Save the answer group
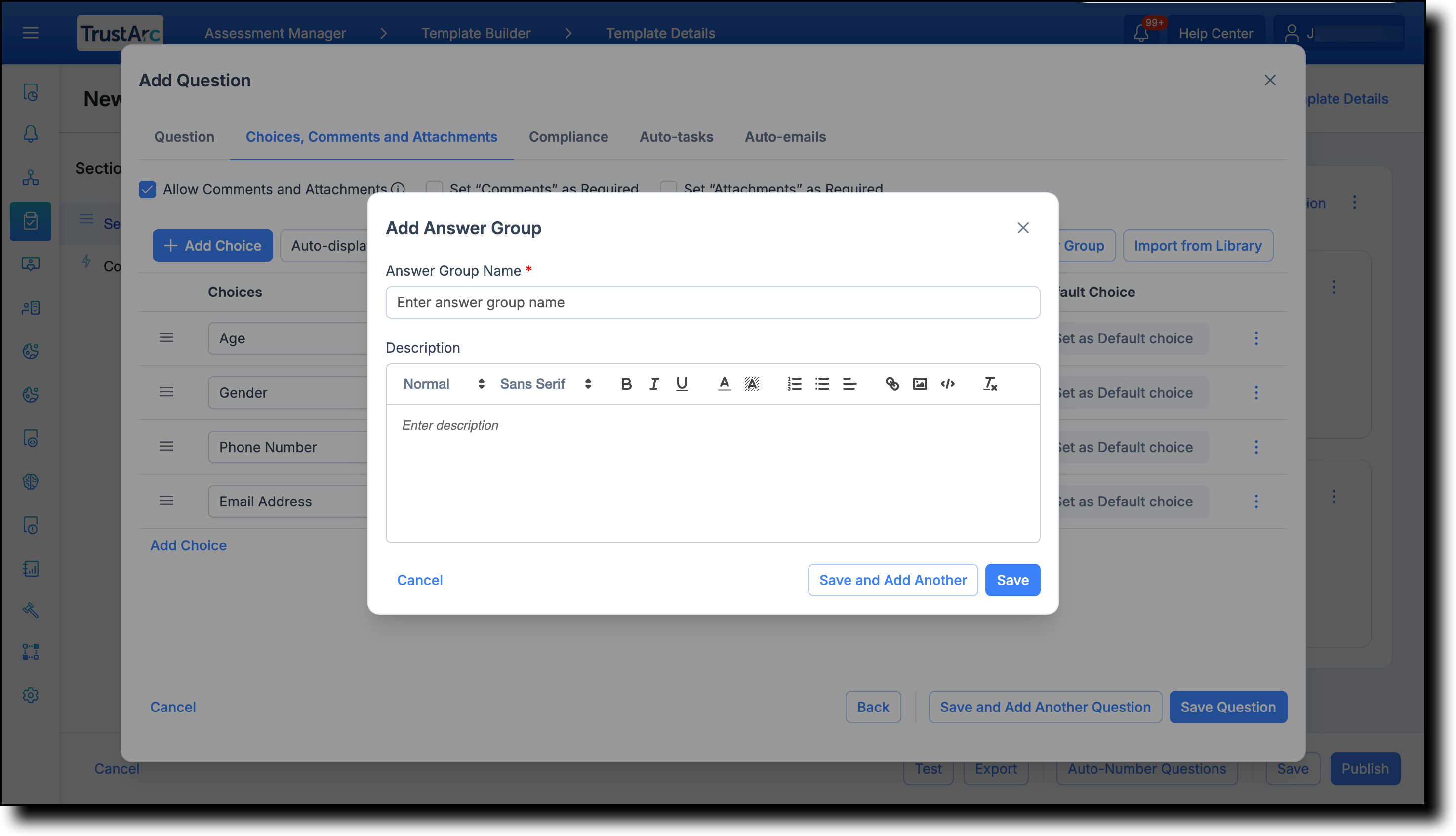 (x=1012, y=580)
